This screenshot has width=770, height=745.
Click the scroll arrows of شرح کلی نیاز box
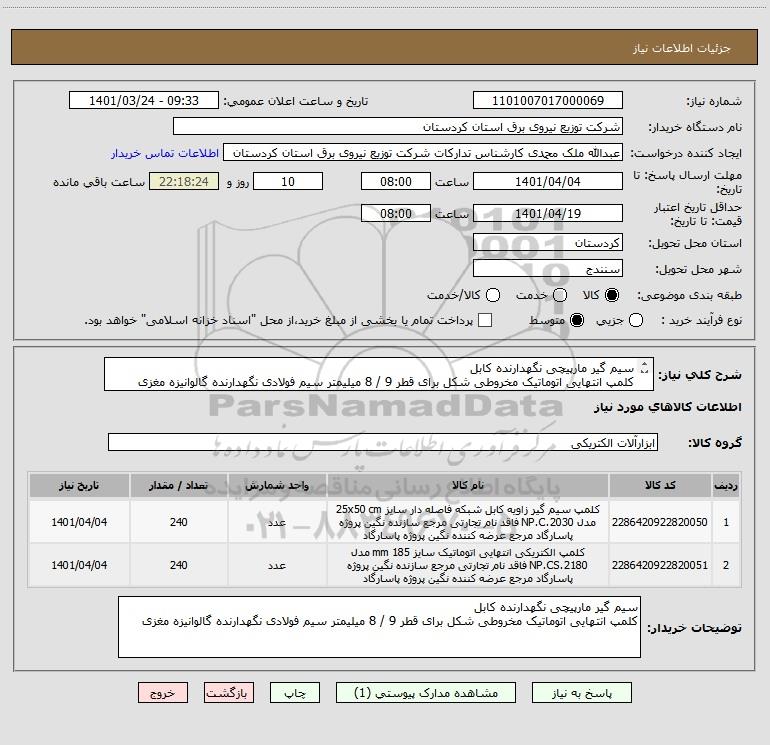(x=645, y=367)
